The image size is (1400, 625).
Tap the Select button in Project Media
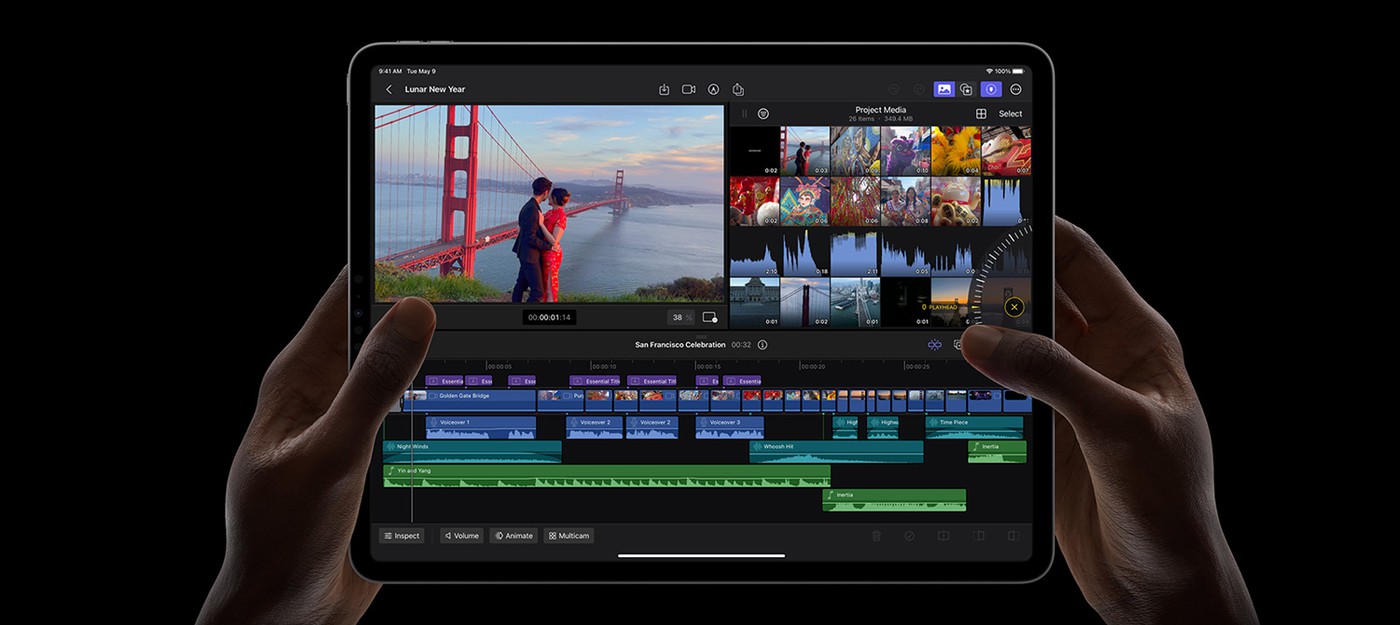1009,113
